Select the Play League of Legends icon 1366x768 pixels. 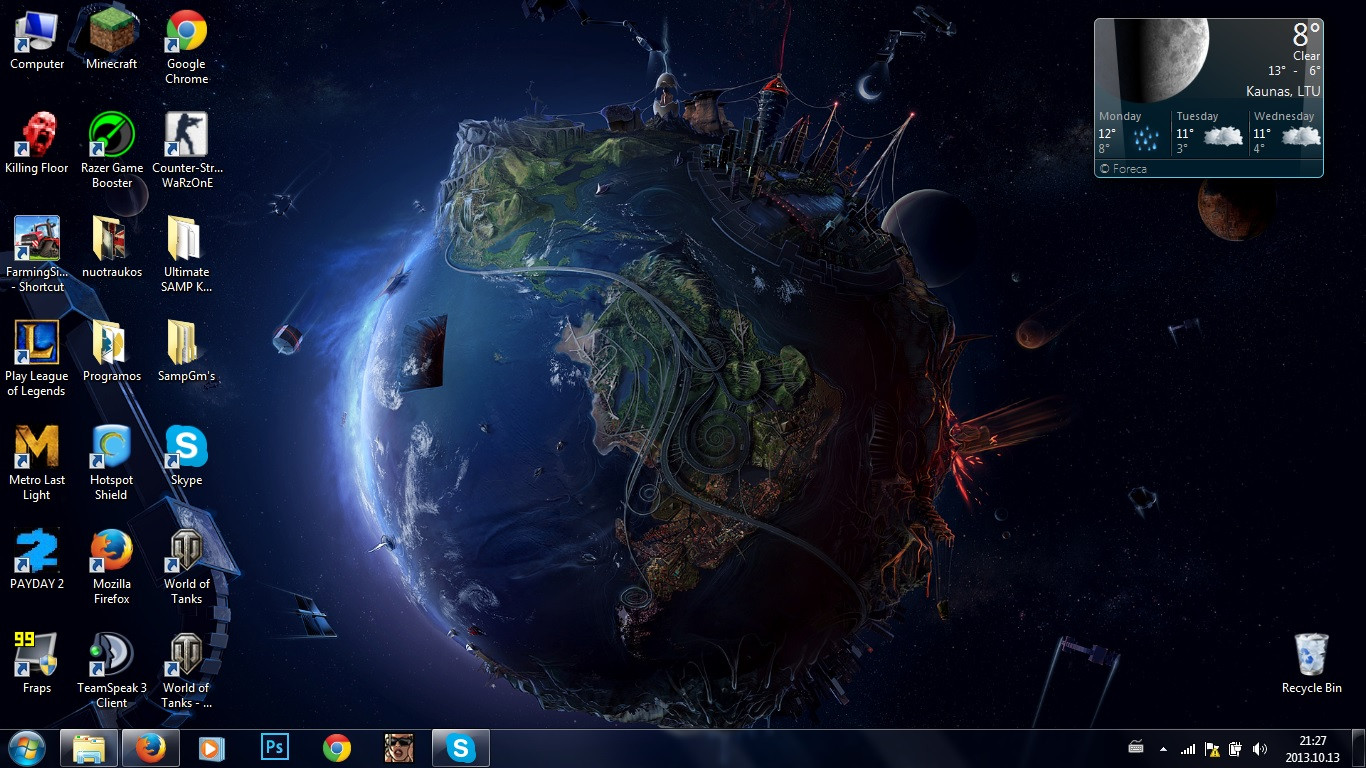click(37, 360)
